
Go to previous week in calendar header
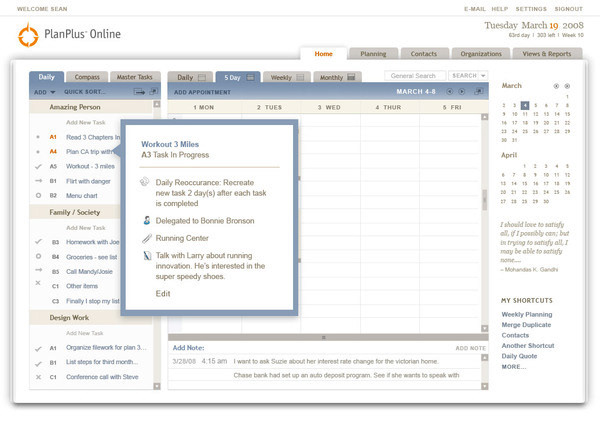(x=450, y=91)
